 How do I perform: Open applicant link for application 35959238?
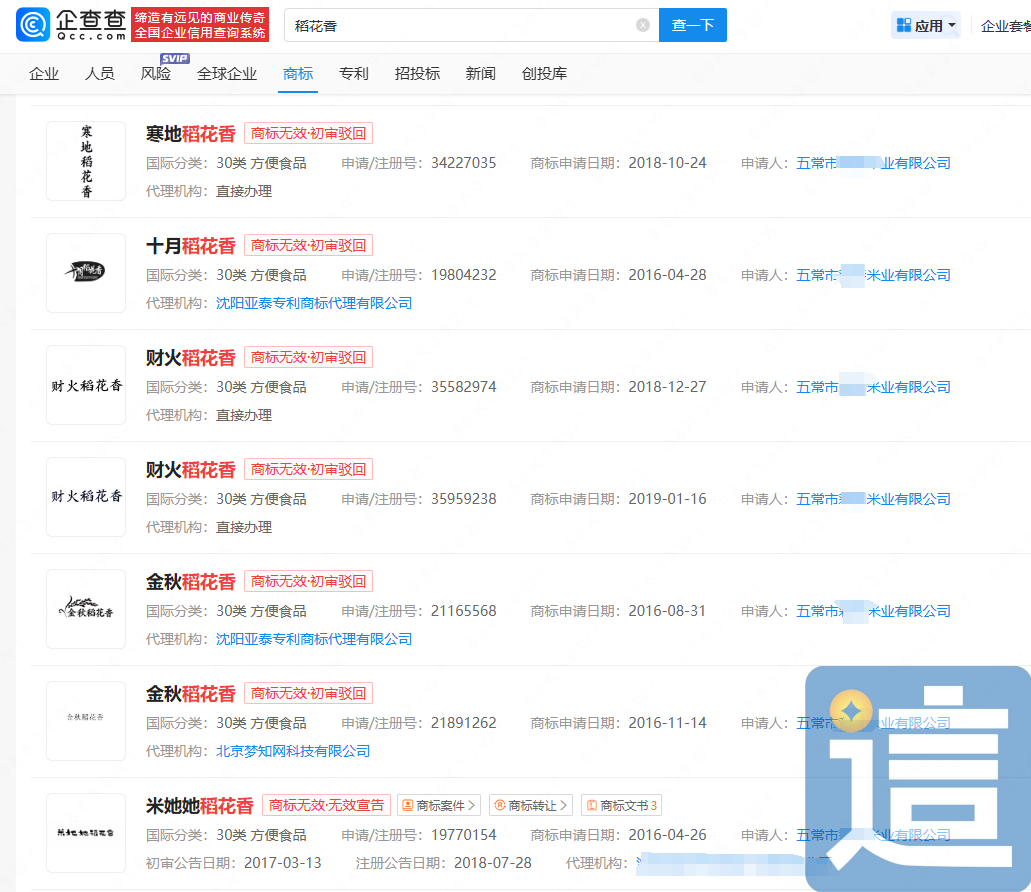click(873, 500)
